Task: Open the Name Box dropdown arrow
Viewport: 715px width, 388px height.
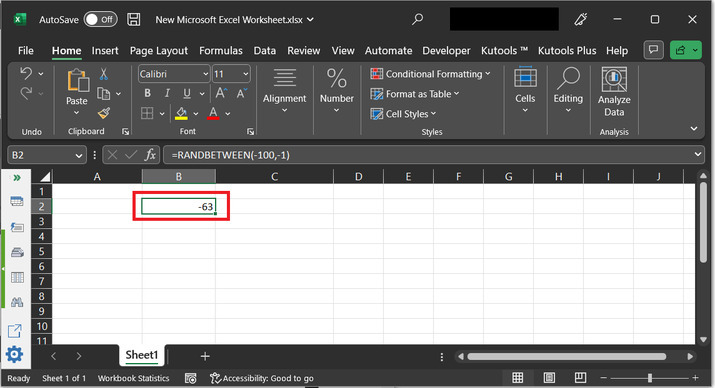Action: click(x=78, y=155)
